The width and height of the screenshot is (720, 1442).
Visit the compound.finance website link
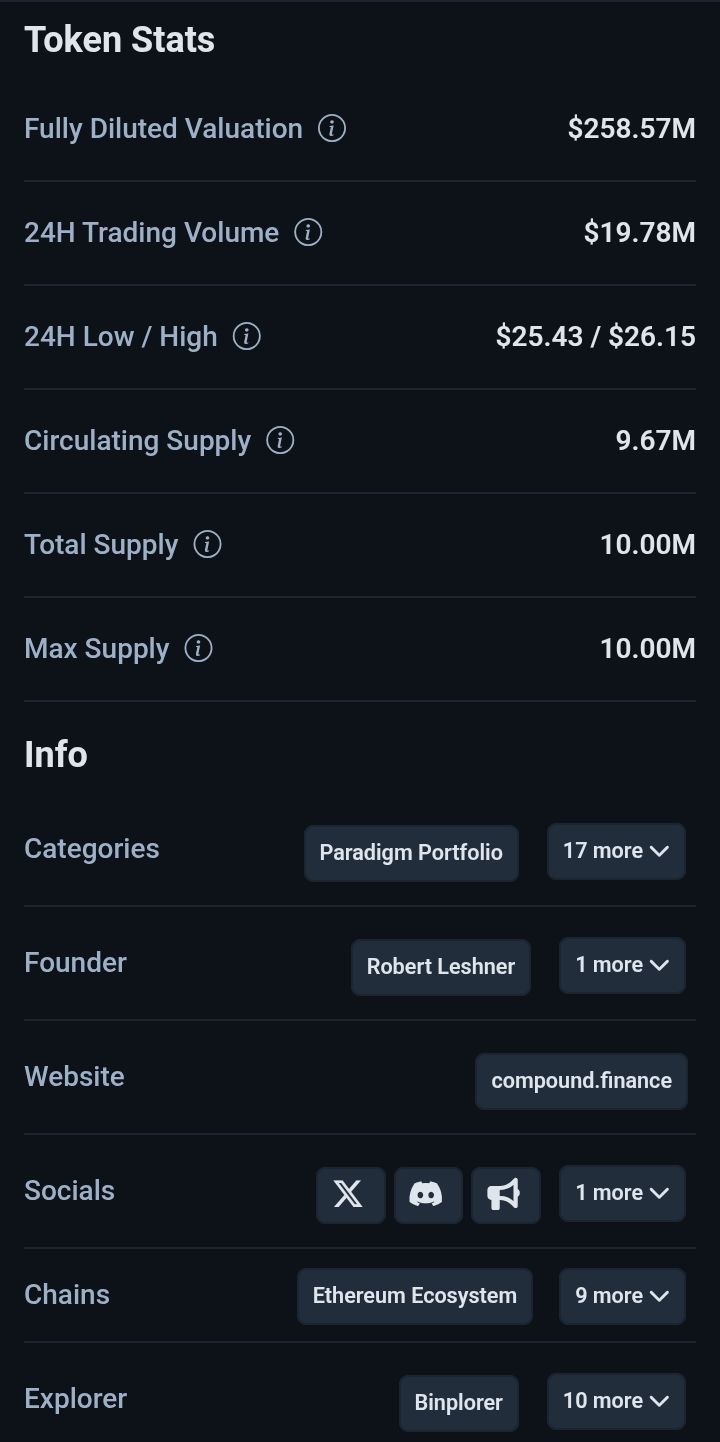pyautogui.click(x=581, y=1081)
